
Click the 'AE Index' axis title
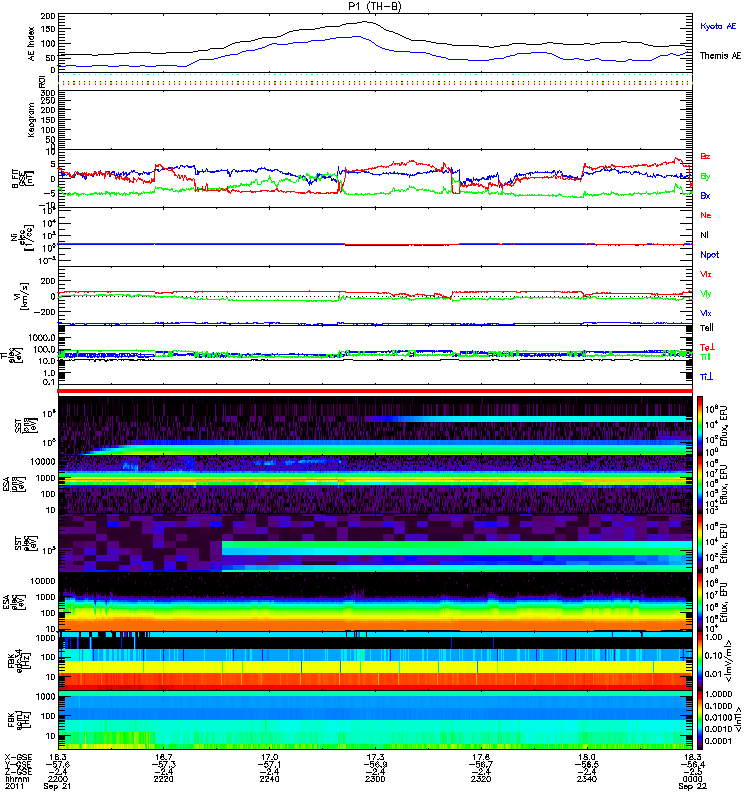coord(32,44)
